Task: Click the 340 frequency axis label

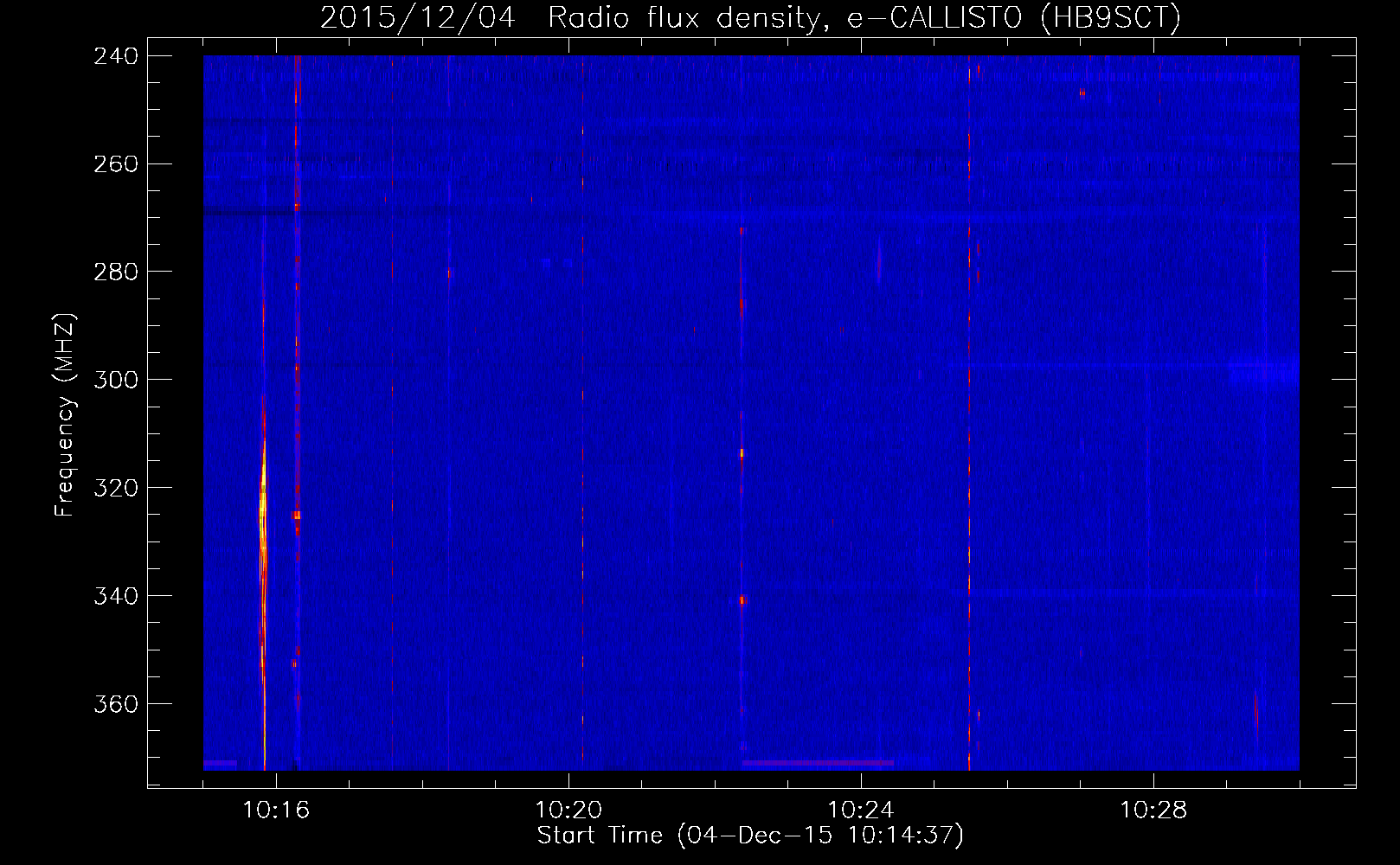Action: point(116,596)
